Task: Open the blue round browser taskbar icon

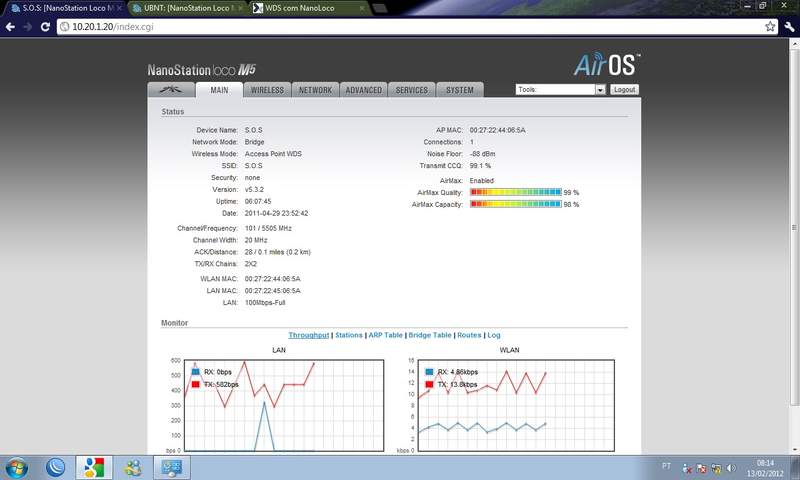Action: (55, 467)
